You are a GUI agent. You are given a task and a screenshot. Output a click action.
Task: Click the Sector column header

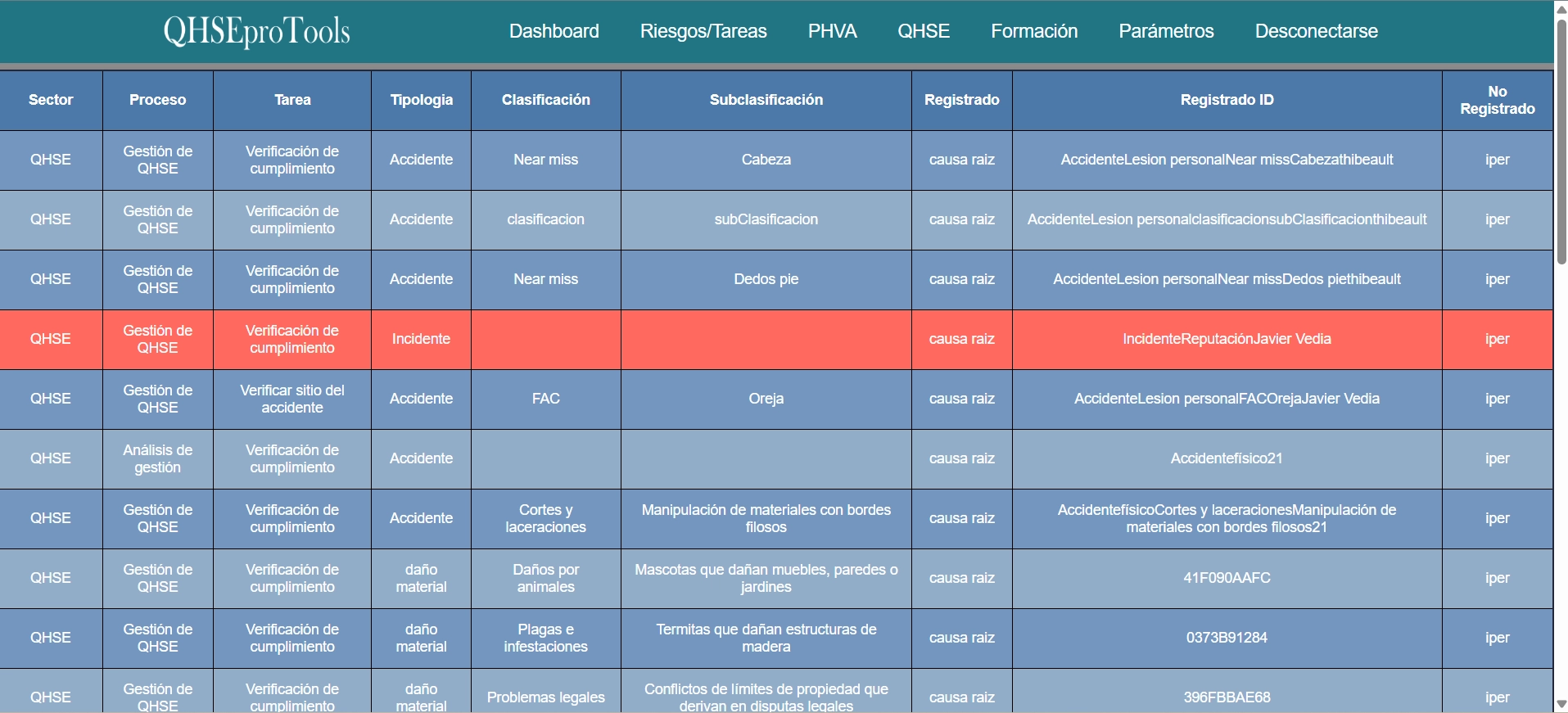click(51, 100)
